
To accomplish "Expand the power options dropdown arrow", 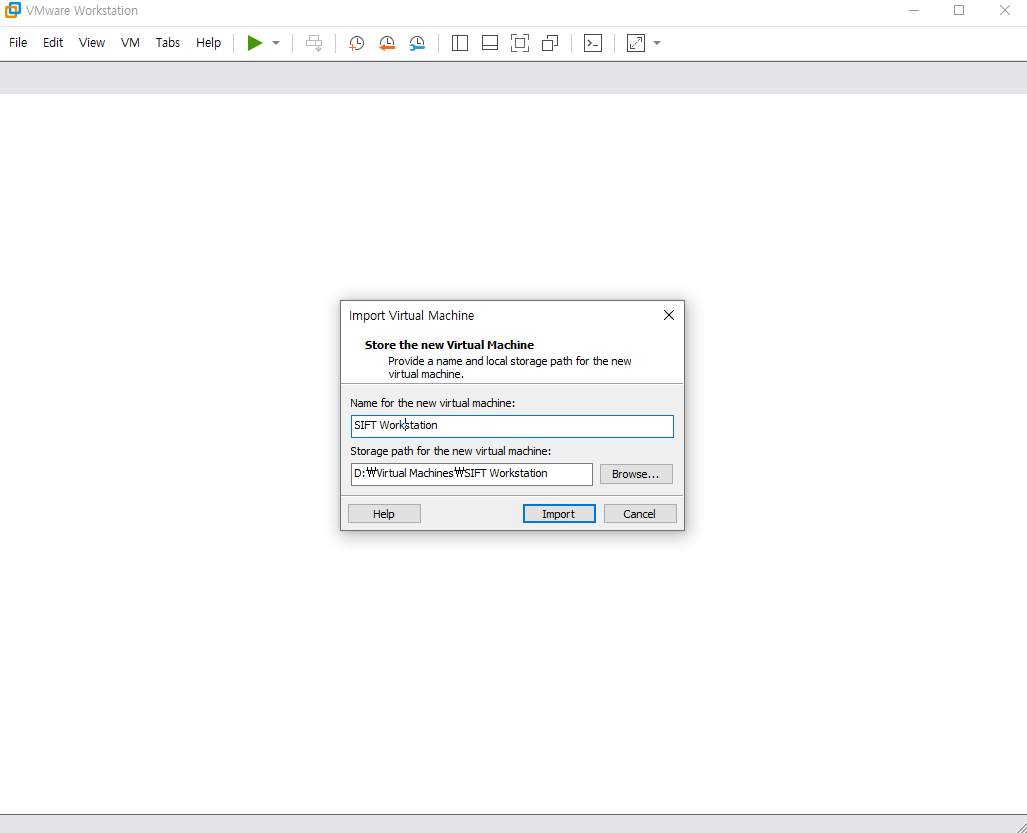I will point(276,43).
